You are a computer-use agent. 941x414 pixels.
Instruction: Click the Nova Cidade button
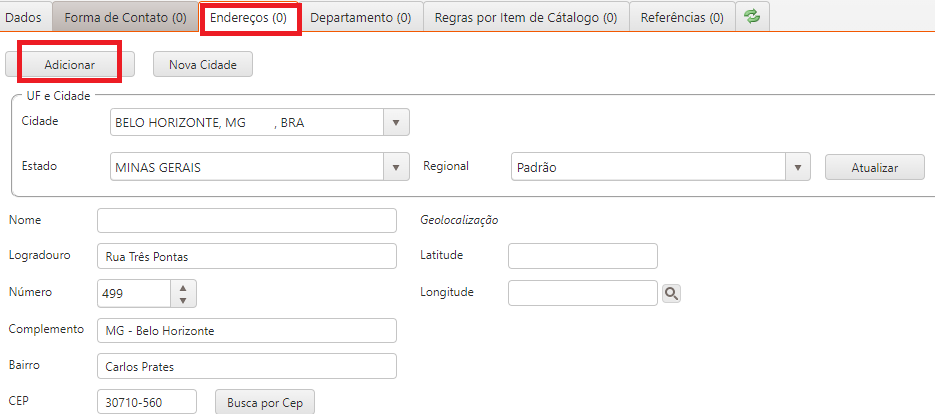tap(203, 64)
